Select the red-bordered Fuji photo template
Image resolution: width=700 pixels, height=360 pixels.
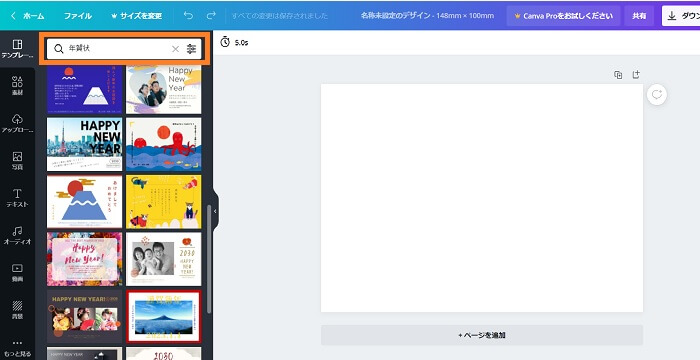(x=163, y=317)
